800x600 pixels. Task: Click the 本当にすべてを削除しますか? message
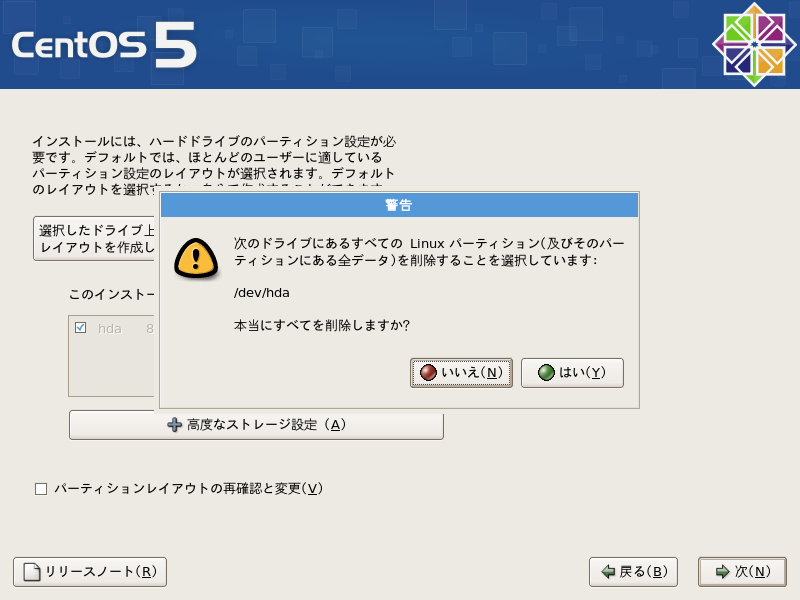pyautogui.click(x=322, y=326)
